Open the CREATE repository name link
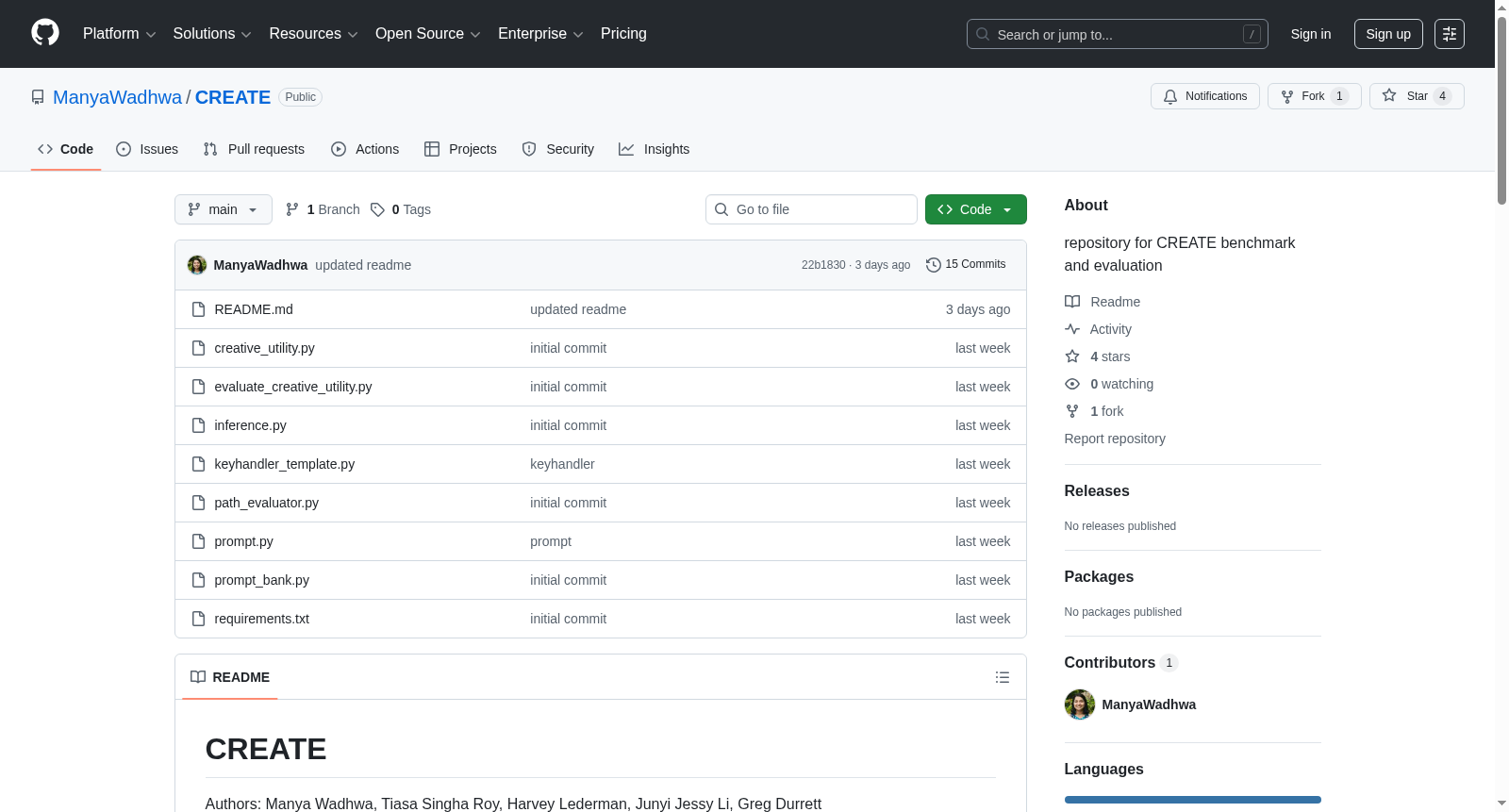Screen dimensions: 1509x812 pyautogui.click(x=233, y=97)
